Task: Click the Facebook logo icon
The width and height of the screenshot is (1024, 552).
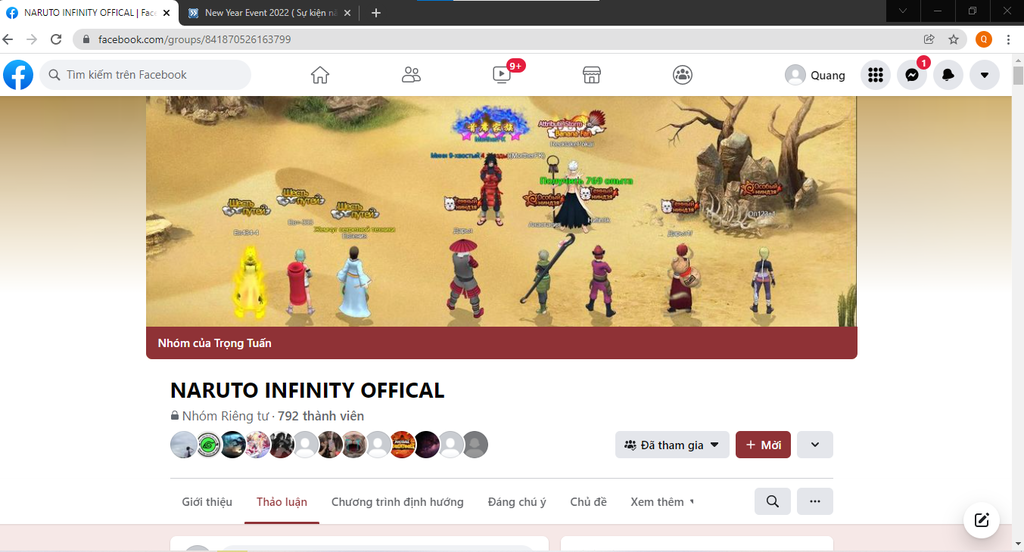Action: click(x=18, y=75)
